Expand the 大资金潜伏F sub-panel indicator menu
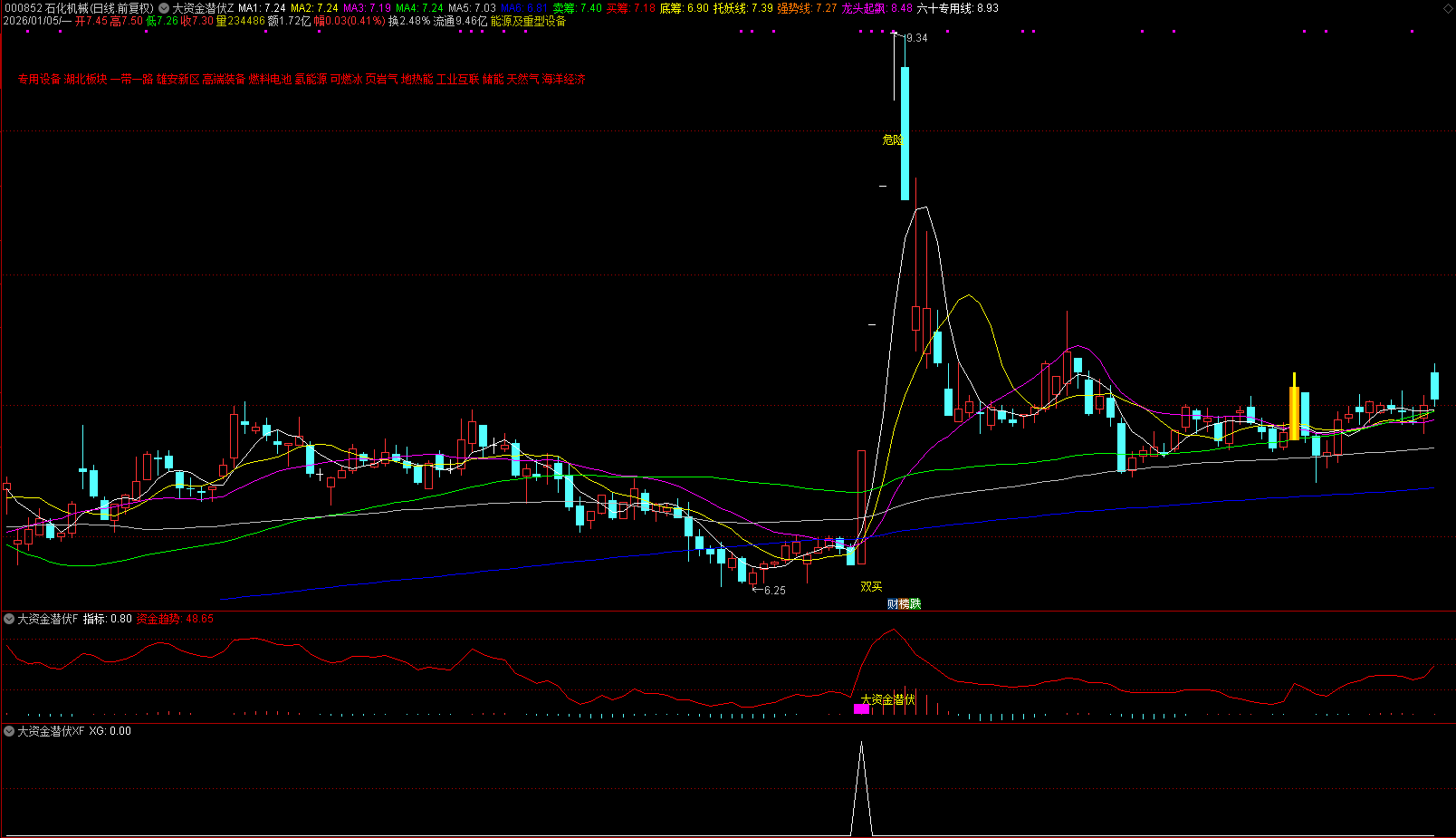 coord(9,619)
